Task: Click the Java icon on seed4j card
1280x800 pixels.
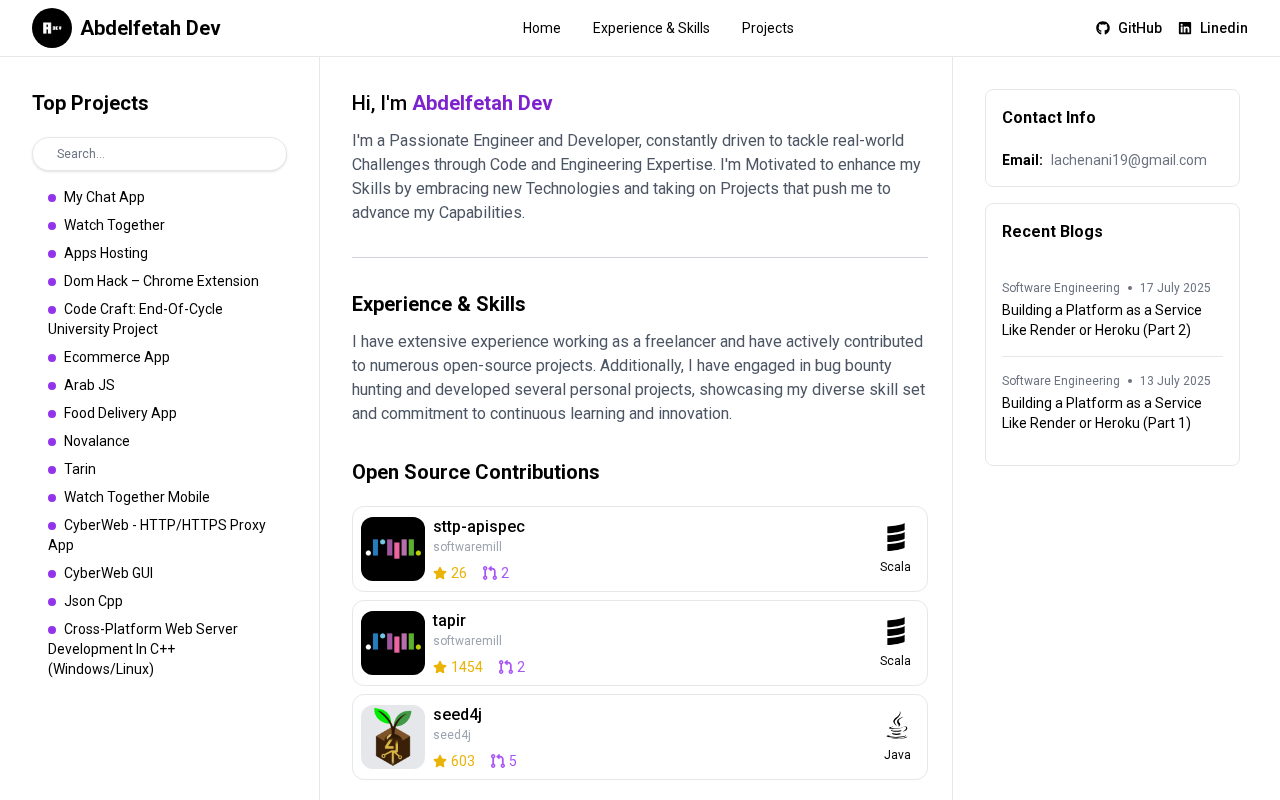Action: (x=897, y=726)
